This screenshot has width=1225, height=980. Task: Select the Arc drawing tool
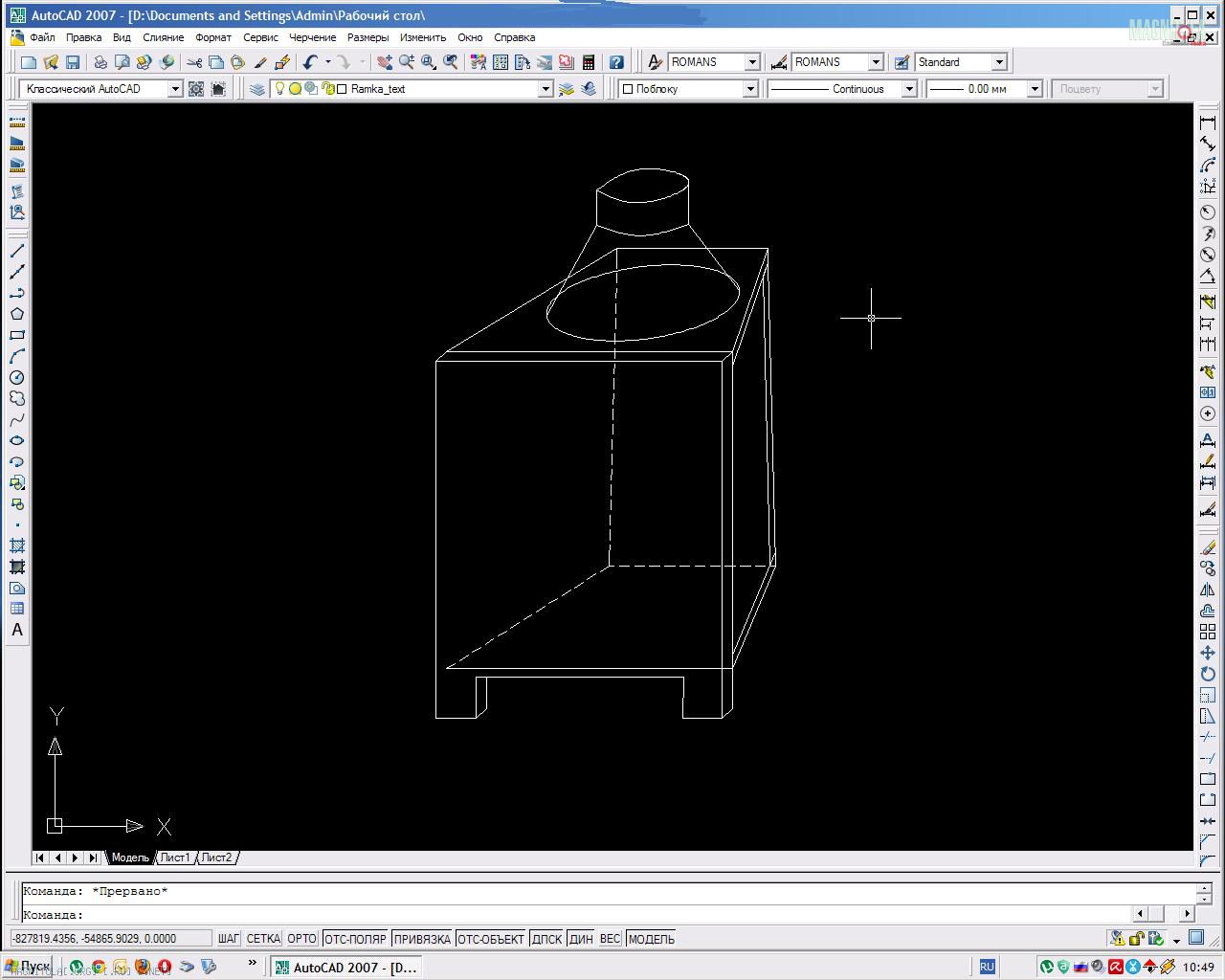point(17,356)
